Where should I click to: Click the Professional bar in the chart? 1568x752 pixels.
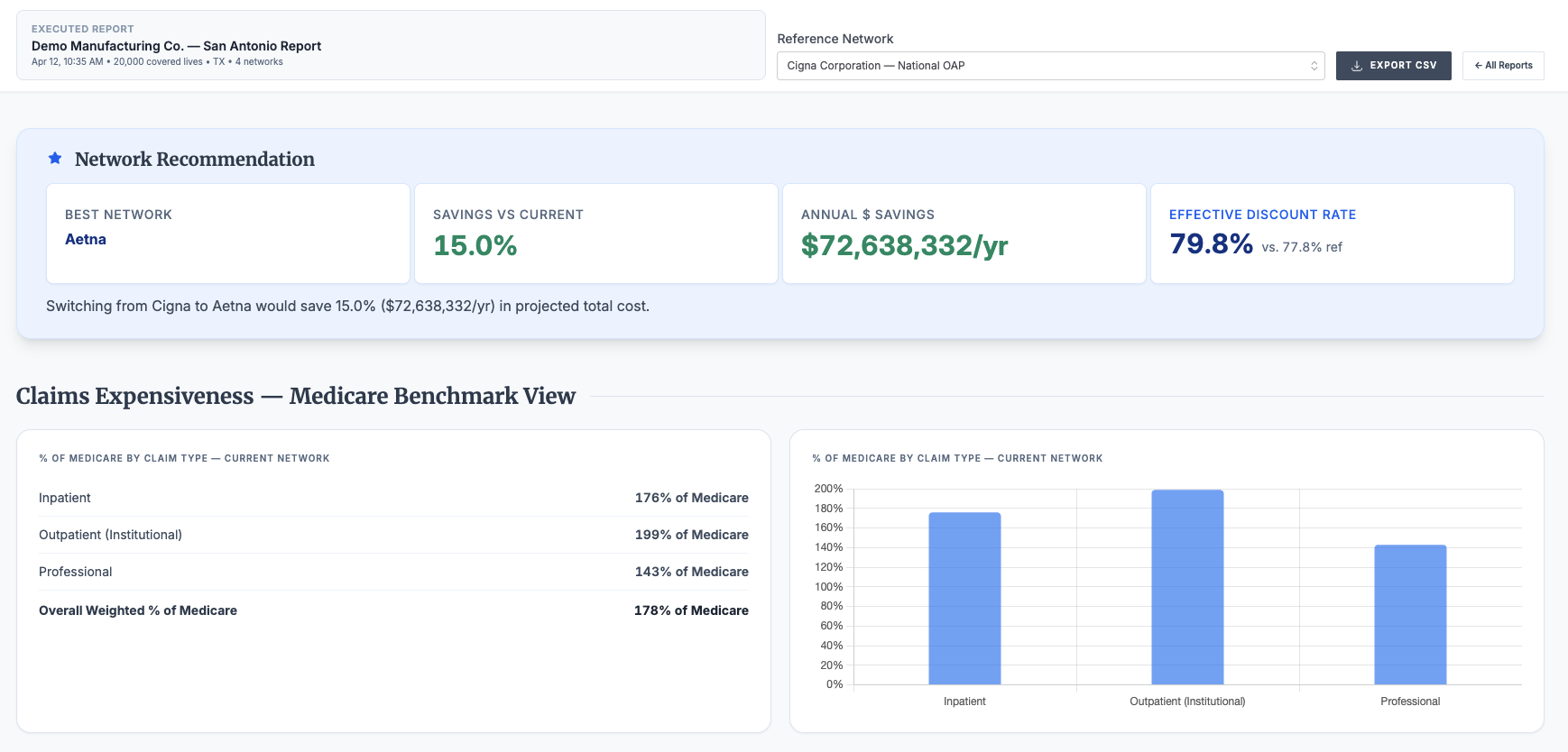[1410, 615]
